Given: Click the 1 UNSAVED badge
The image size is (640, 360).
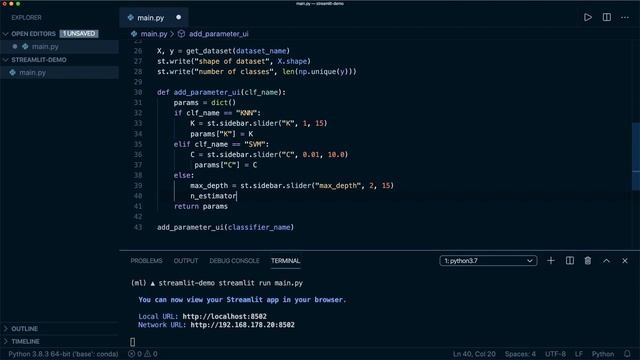Looking at the screenshot, I should (79, 33).
